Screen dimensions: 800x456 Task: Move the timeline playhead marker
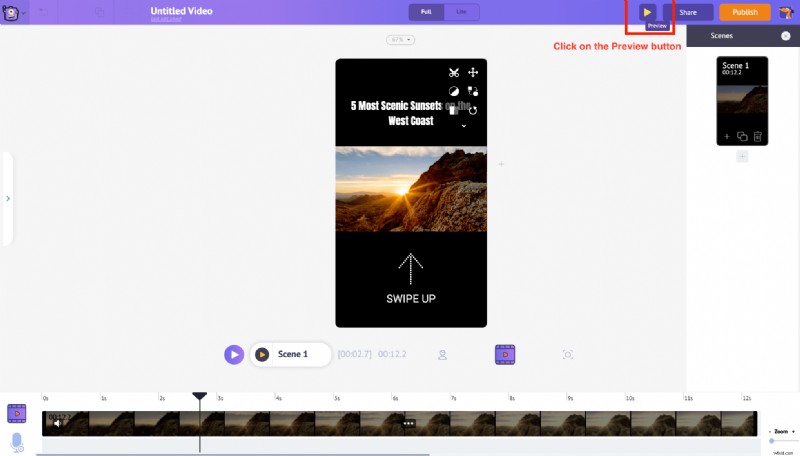(x=199, y=396)
